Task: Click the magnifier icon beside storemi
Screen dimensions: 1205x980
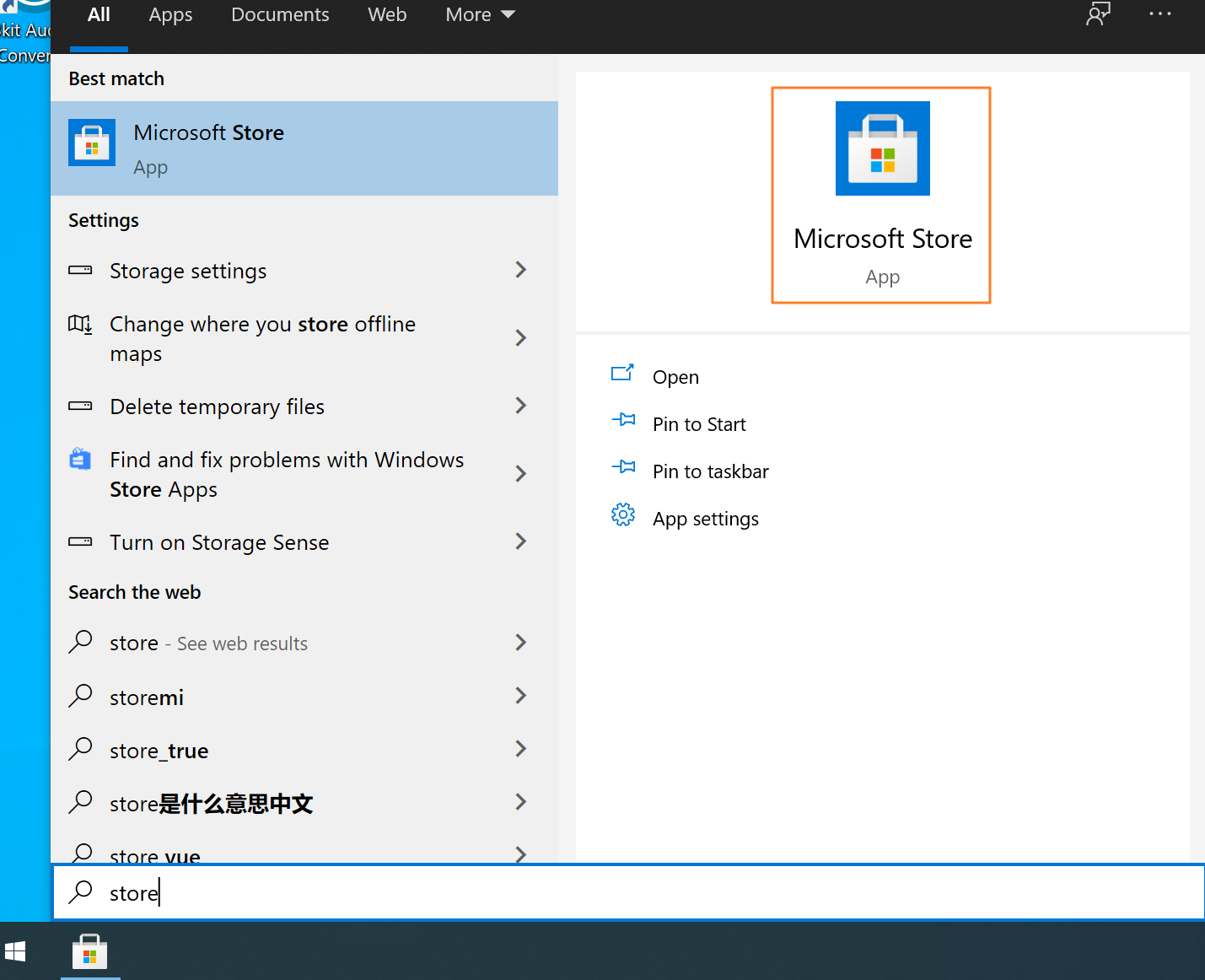Action: pyautogui.click(x=80, y=696)
